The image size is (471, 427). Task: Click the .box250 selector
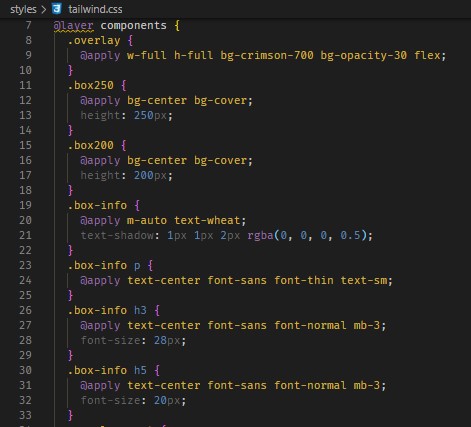click(x=90, y=85)
